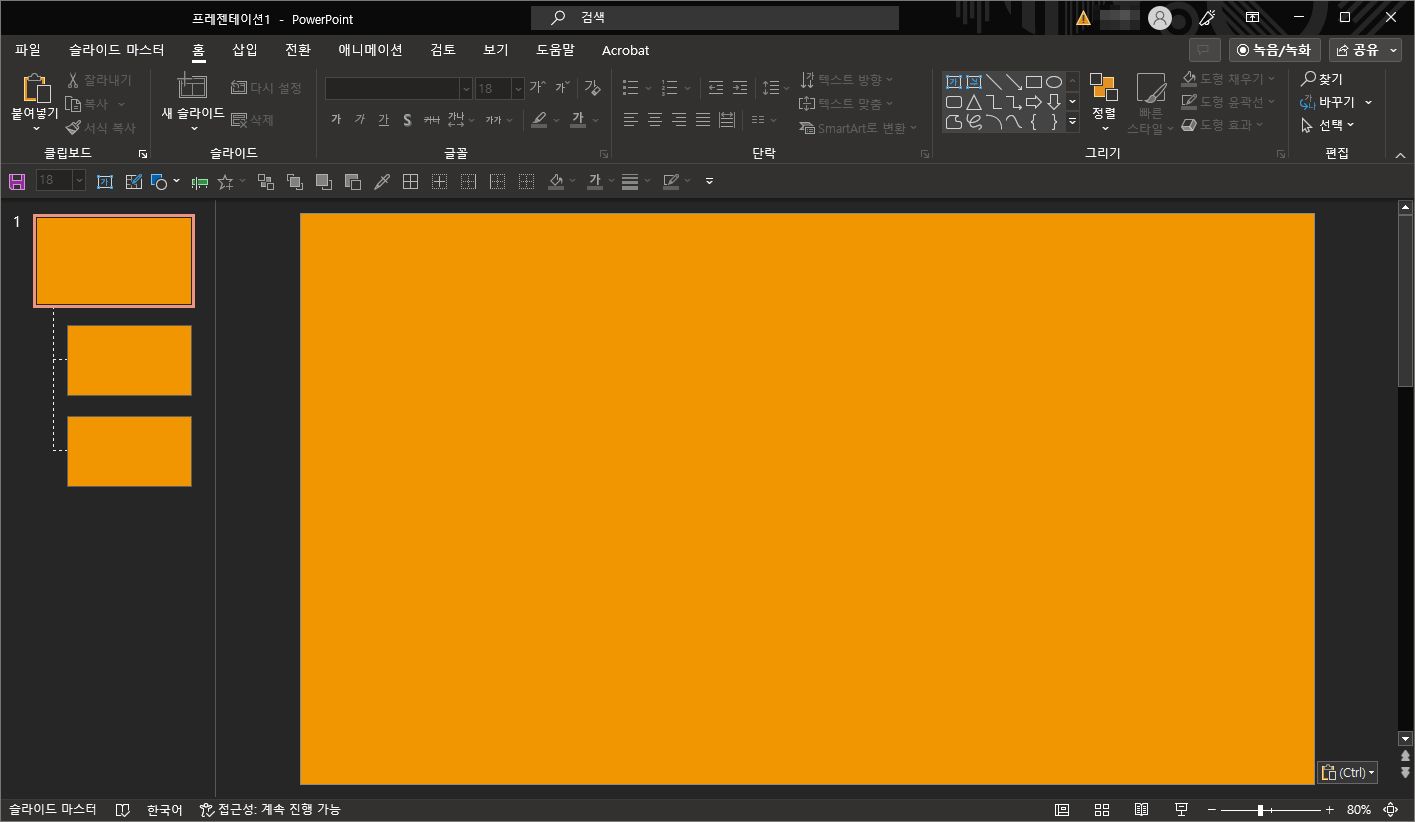Open the font color dropdown arrow in ribbon

[x=596, y=120]
